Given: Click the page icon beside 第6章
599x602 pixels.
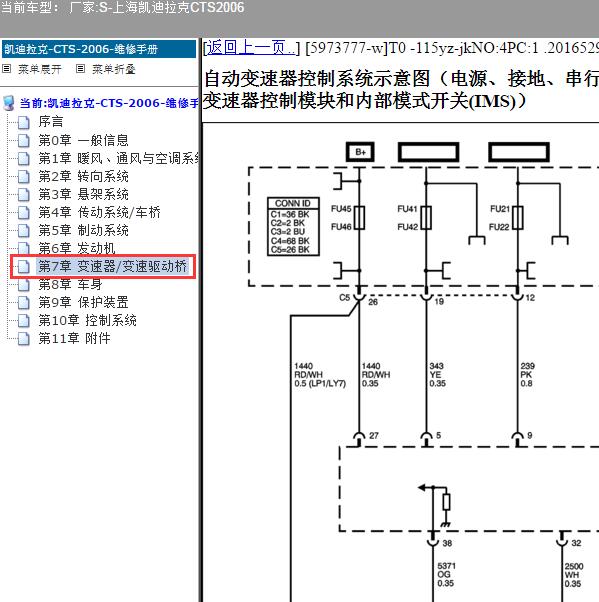Looking at the screenshot, I should coord(24,248).
